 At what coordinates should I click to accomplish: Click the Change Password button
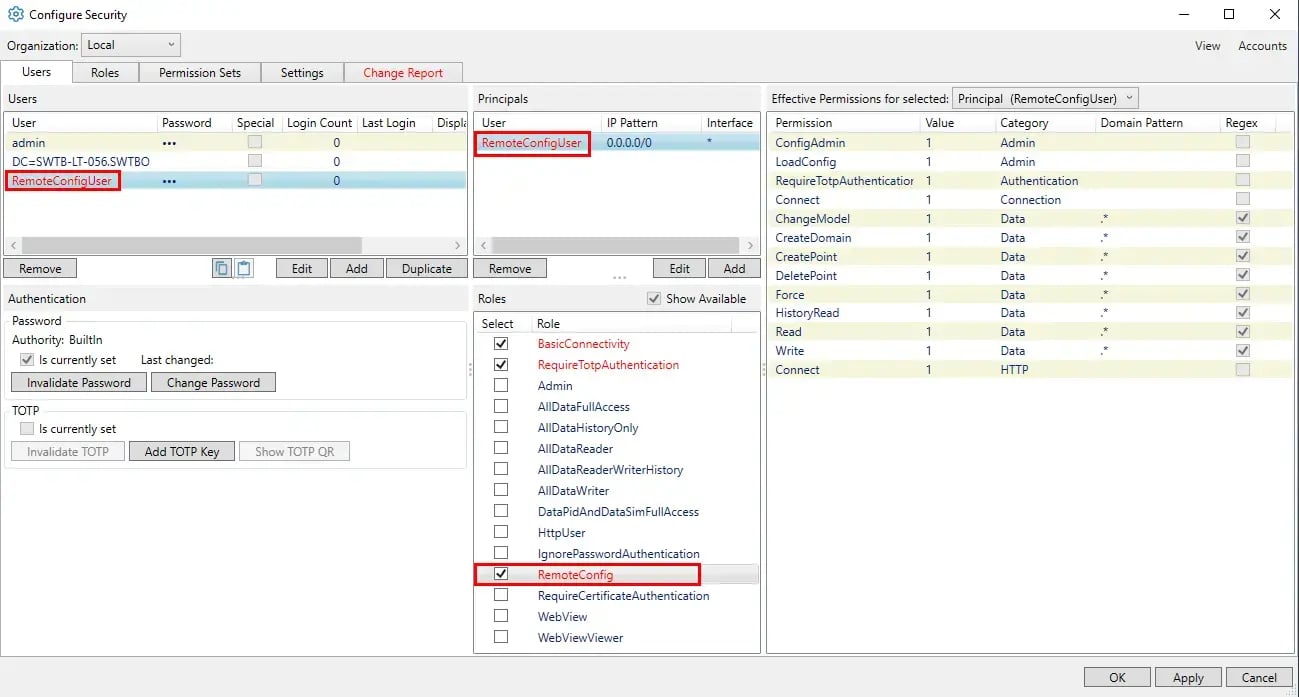coord(212,382)
